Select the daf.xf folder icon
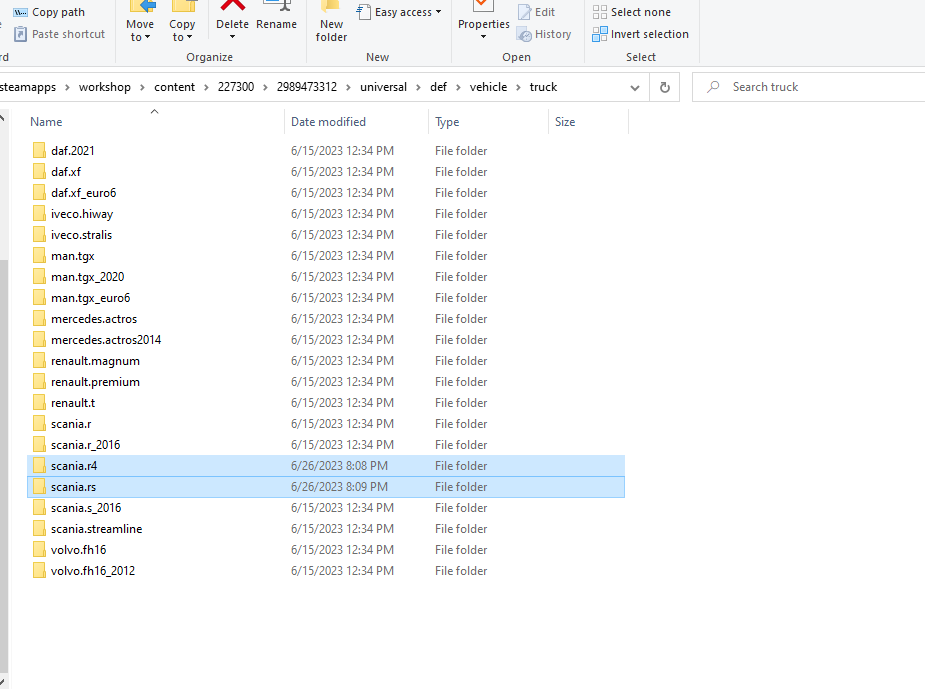This screenshot has width=925, height=689. [39, 172]
